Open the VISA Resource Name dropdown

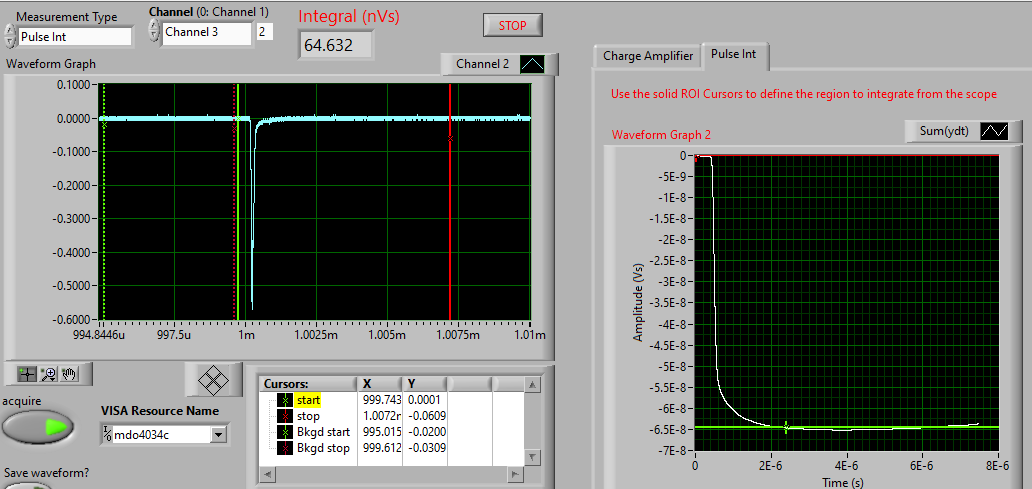(219, 435)
